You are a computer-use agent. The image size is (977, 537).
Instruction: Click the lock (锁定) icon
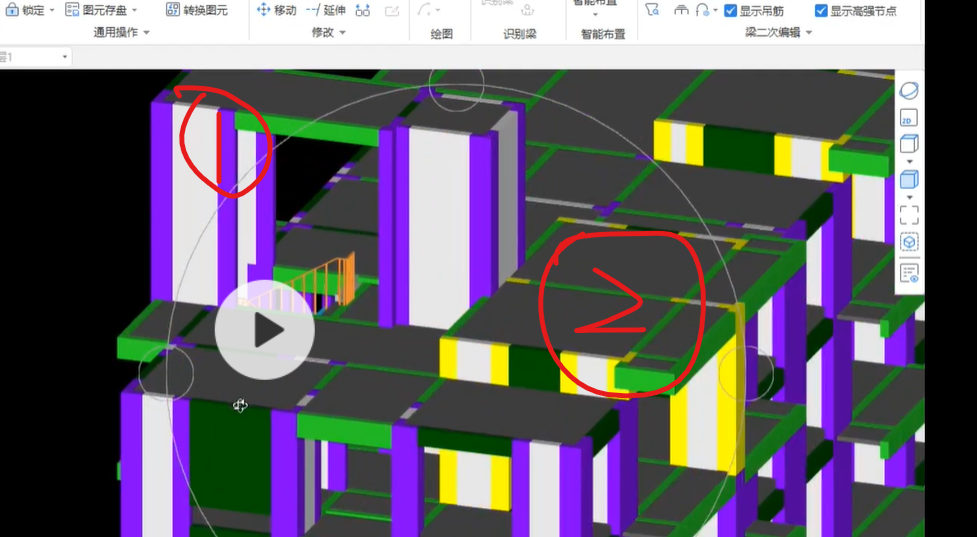(x=12, y=9)
